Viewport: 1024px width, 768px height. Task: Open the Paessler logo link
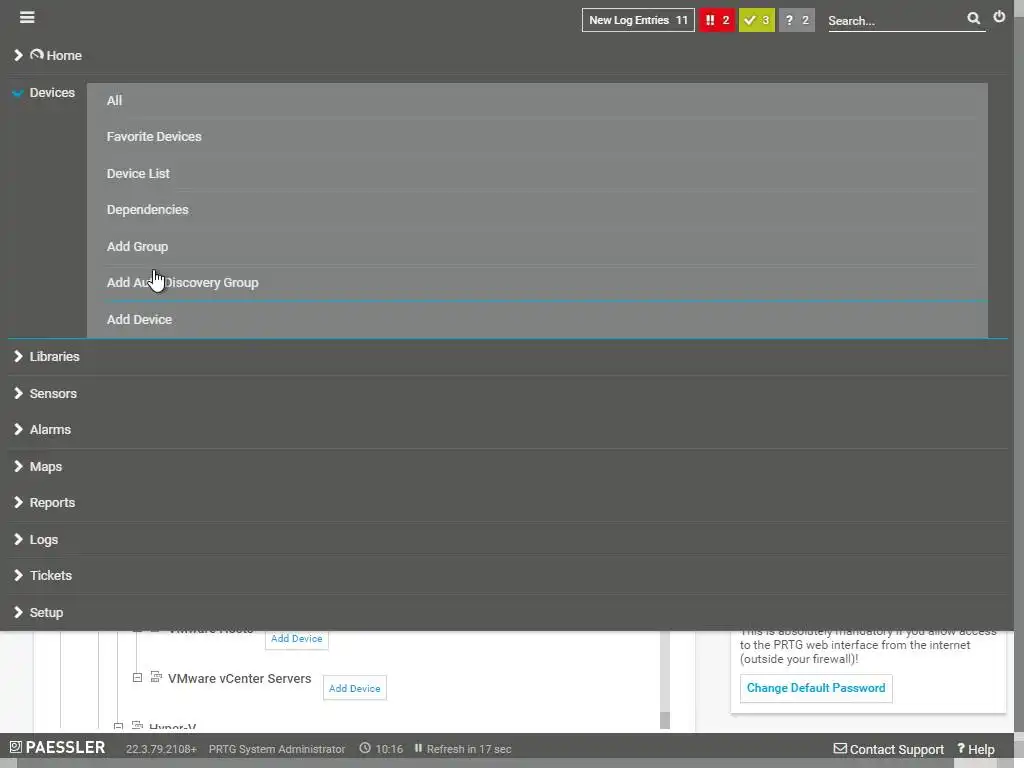pos(57,748)
